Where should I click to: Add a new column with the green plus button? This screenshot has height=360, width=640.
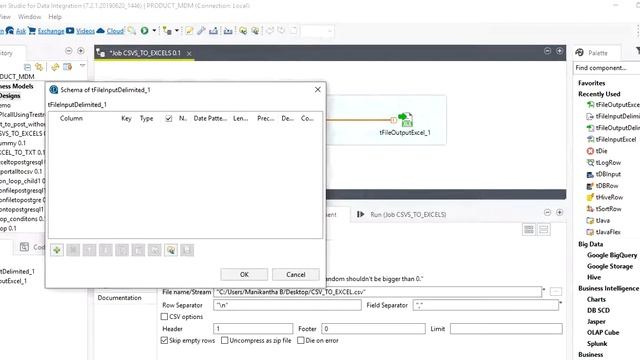(57, 250)
